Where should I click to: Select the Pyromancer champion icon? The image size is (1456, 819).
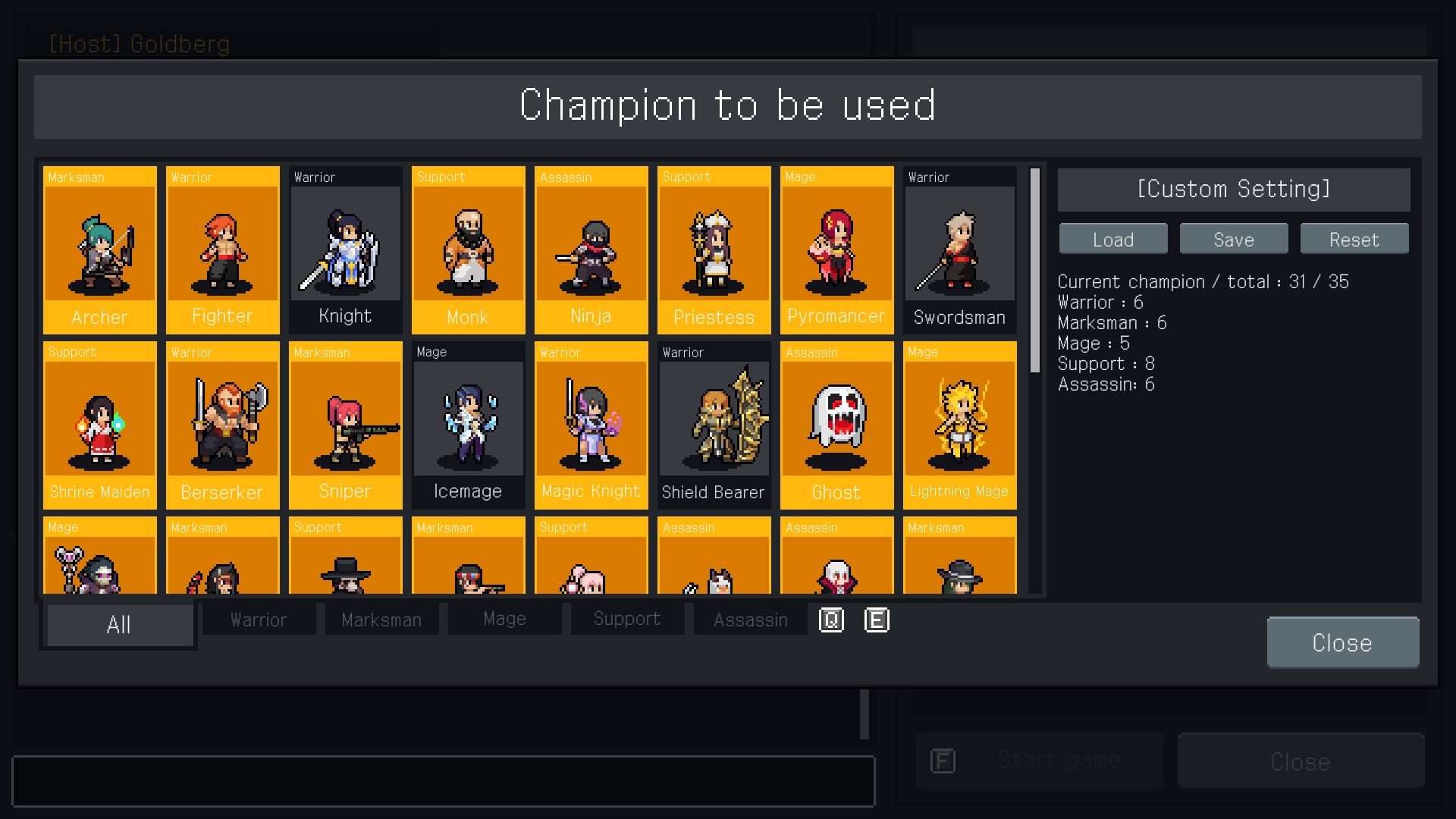[x=835, y=249]
